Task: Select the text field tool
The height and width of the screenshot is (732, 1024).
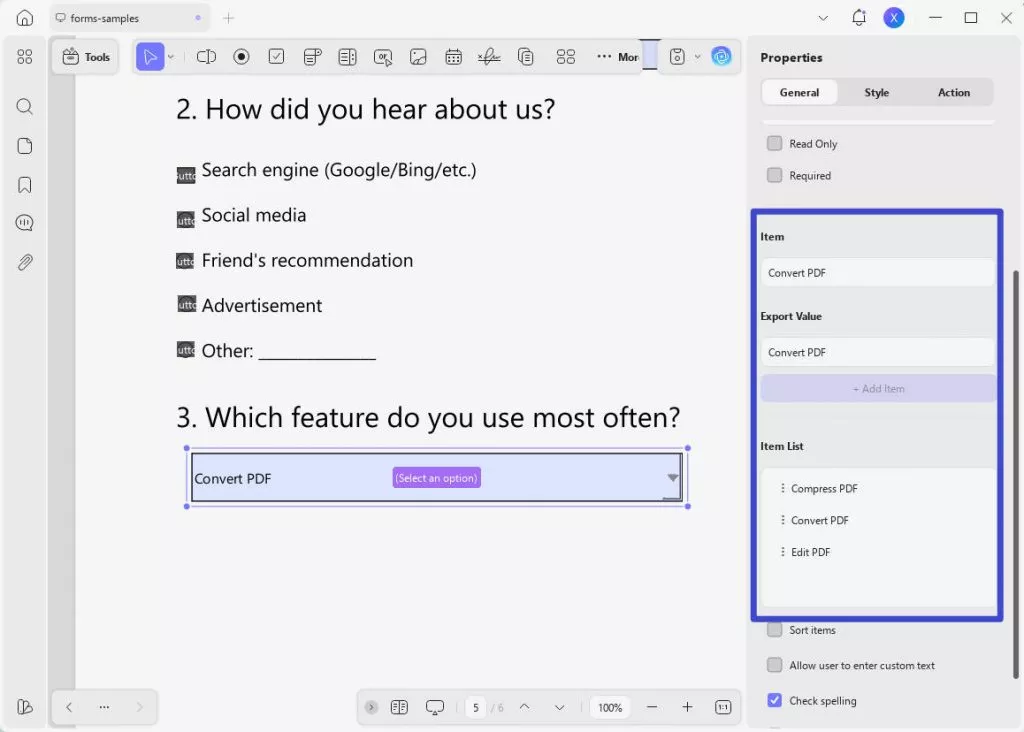Action: pos(206,57)
